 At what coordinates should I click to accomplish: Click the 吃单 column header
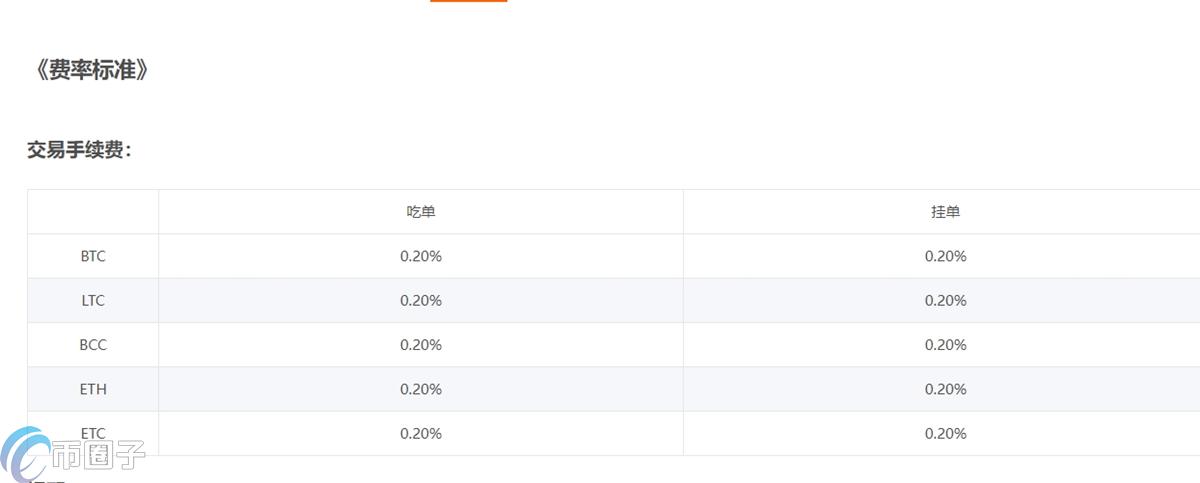click(x=421, y=212)
